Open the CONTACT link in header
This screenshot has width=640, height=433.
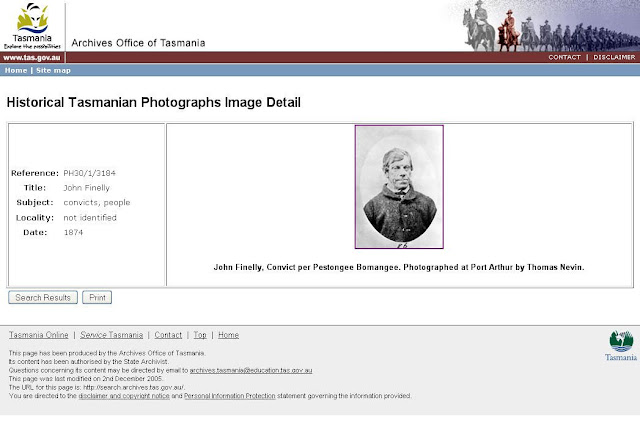[x=564, y=57]
